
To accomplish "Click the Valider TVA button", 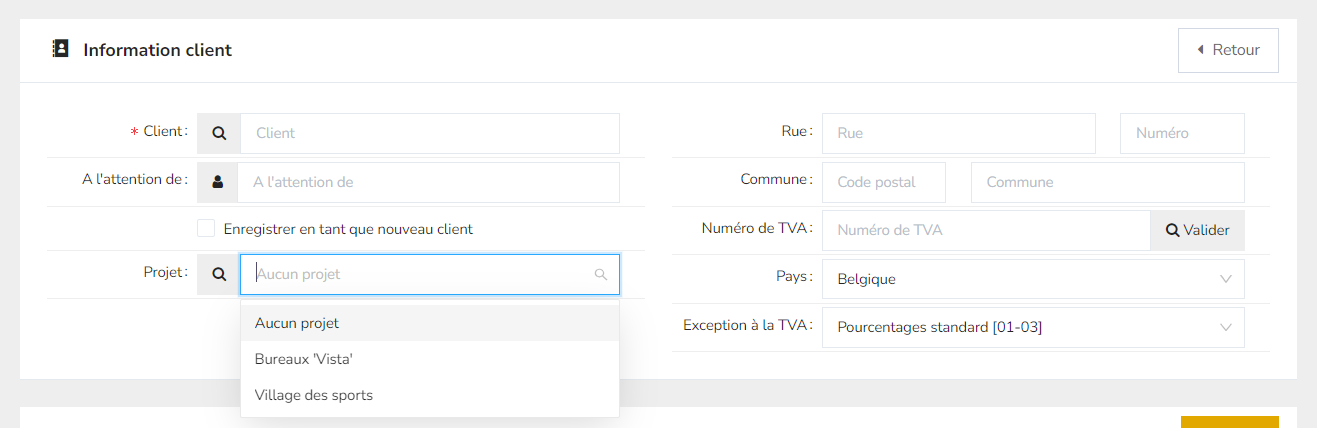I will (1197, 230).
